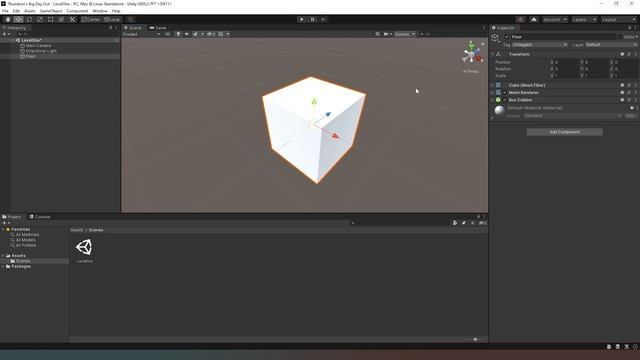The width and height of the screenshot is (640, 360).
Task: Select the Scale tool in toolbar
Action: point(40,19)
